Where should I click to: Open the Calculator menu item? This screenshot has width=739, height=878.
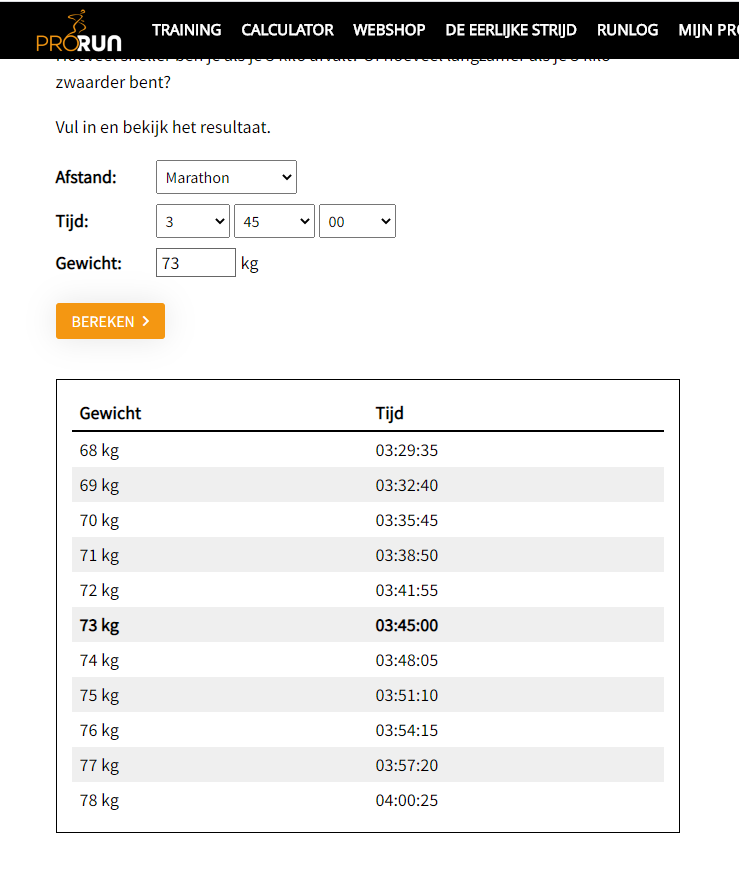pyautogui.click(x=287, y=30)
